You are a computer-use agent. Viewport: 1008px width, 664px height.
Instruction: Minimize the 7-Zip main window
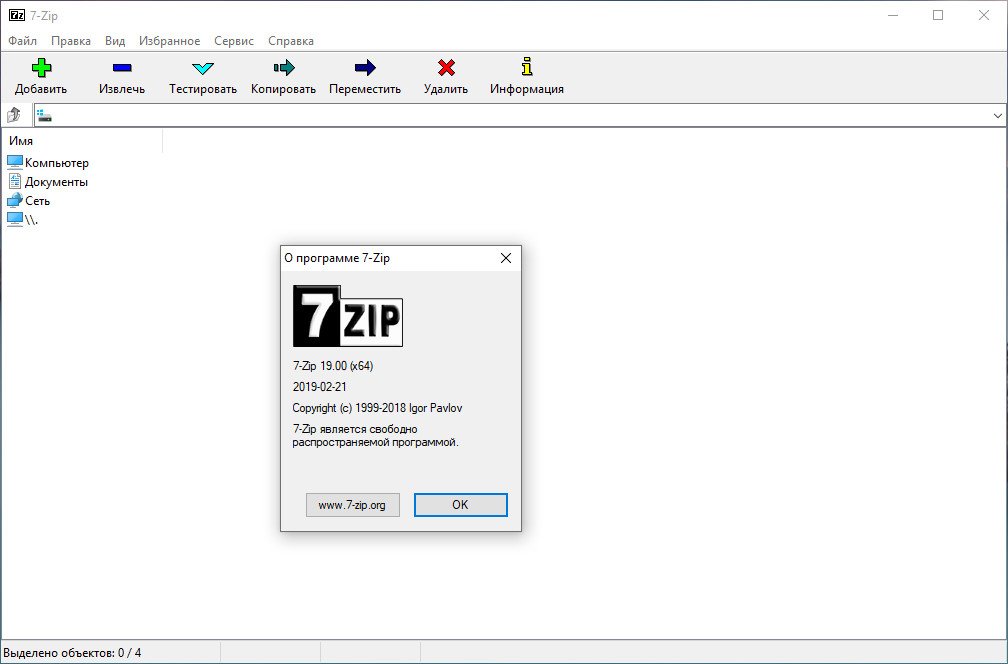tap(893, 15)
